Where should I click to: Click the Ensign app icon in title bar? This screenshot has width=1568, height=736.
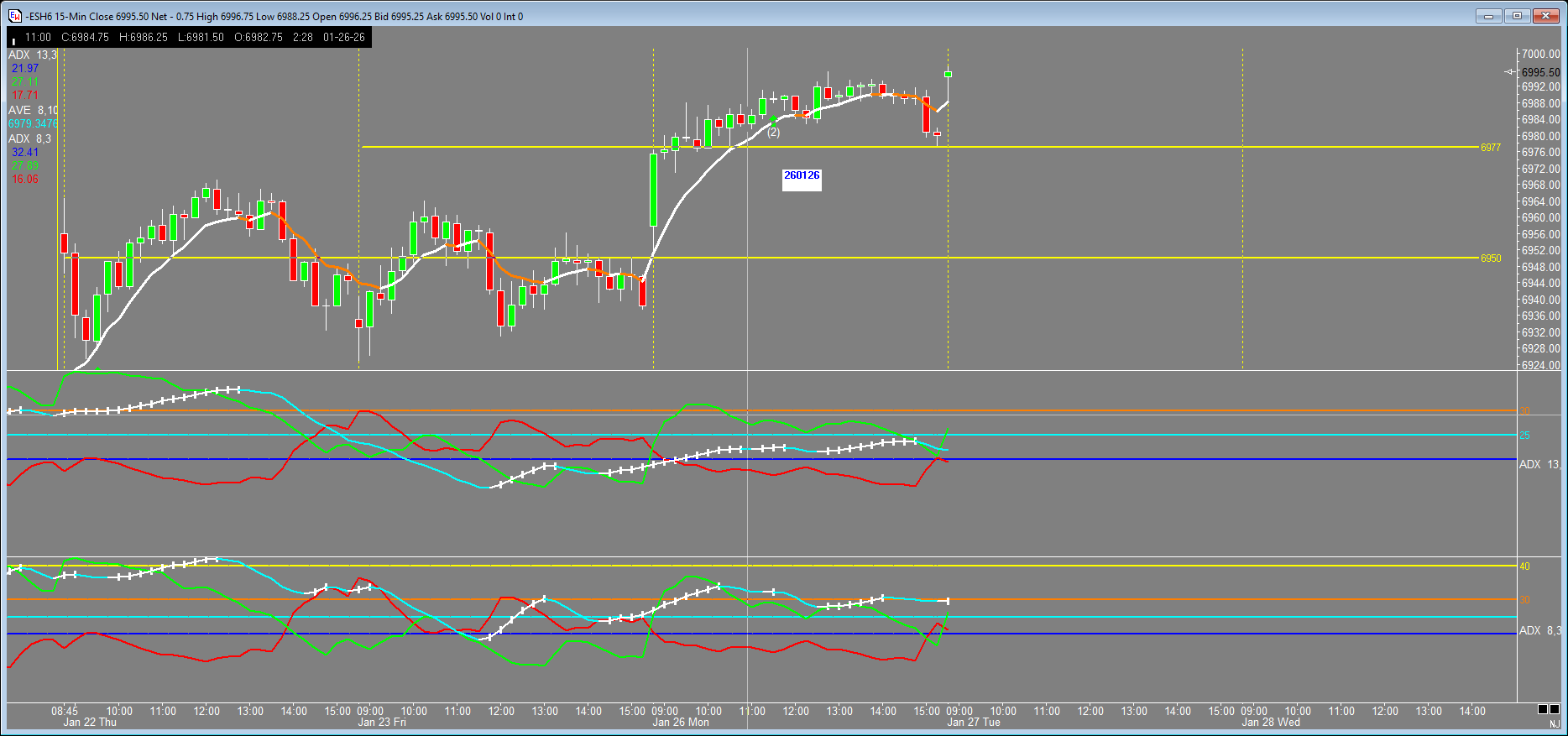[x=15, y=16]
